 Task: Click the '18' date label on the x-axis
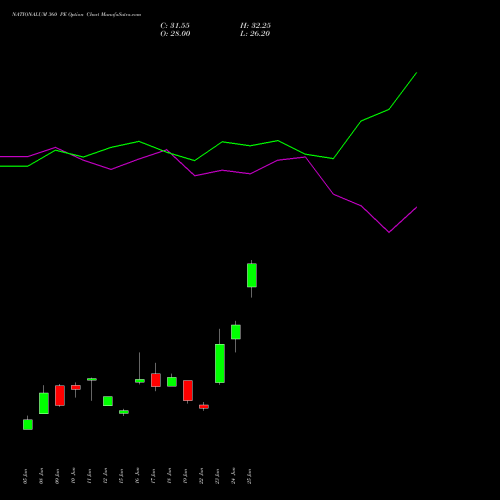coord(169,476)
